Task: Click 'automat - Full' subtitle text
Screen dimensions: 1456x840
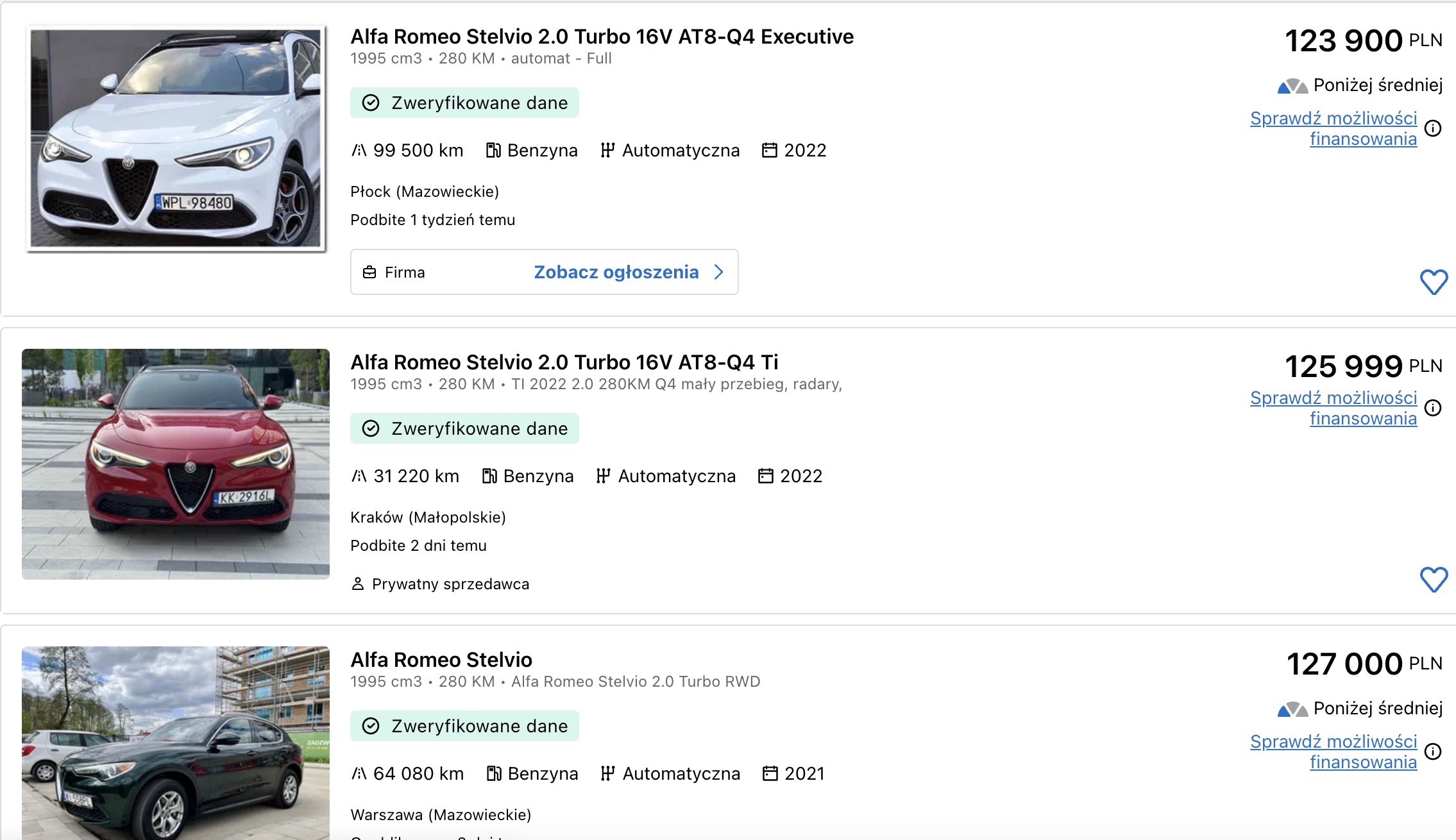Action: 561,58
